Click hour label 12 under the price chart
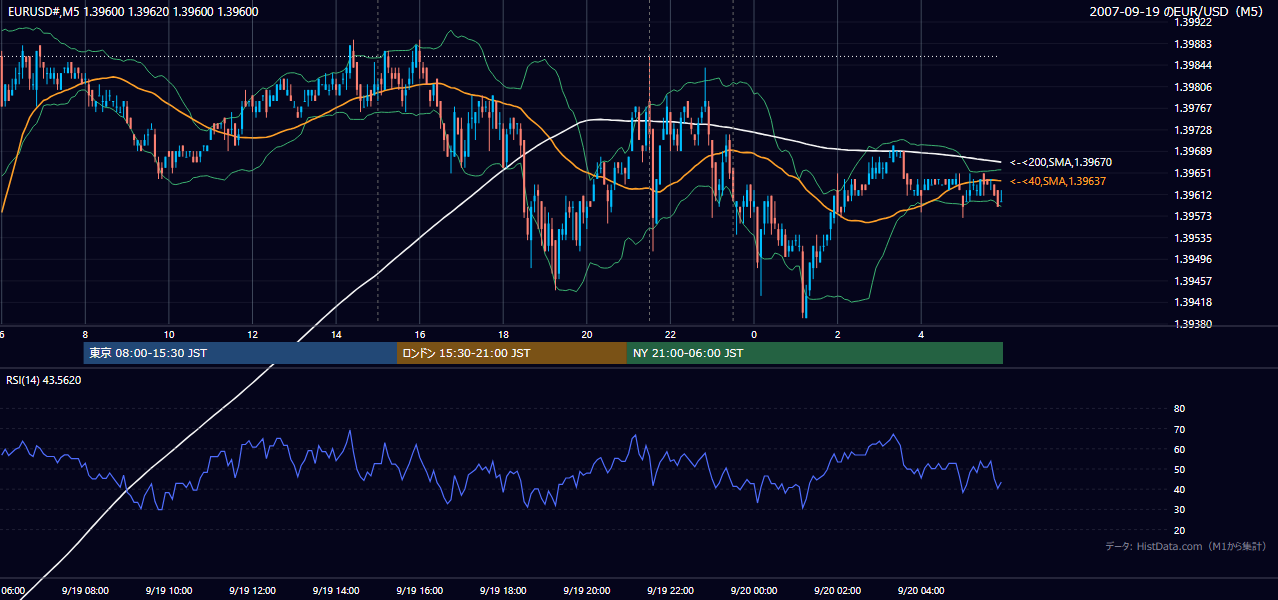 coord(253,334)
